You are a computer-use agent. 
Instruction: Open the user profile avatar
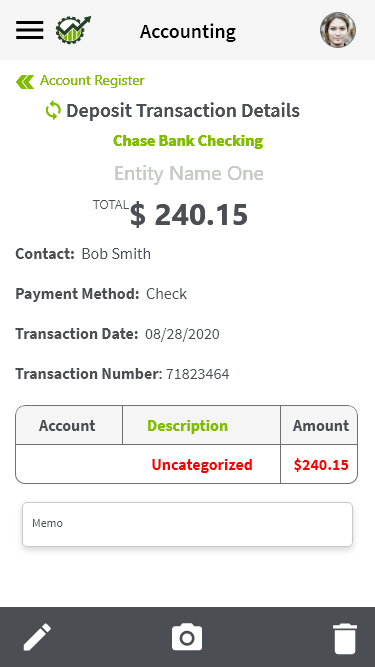(x=338, y=30)
